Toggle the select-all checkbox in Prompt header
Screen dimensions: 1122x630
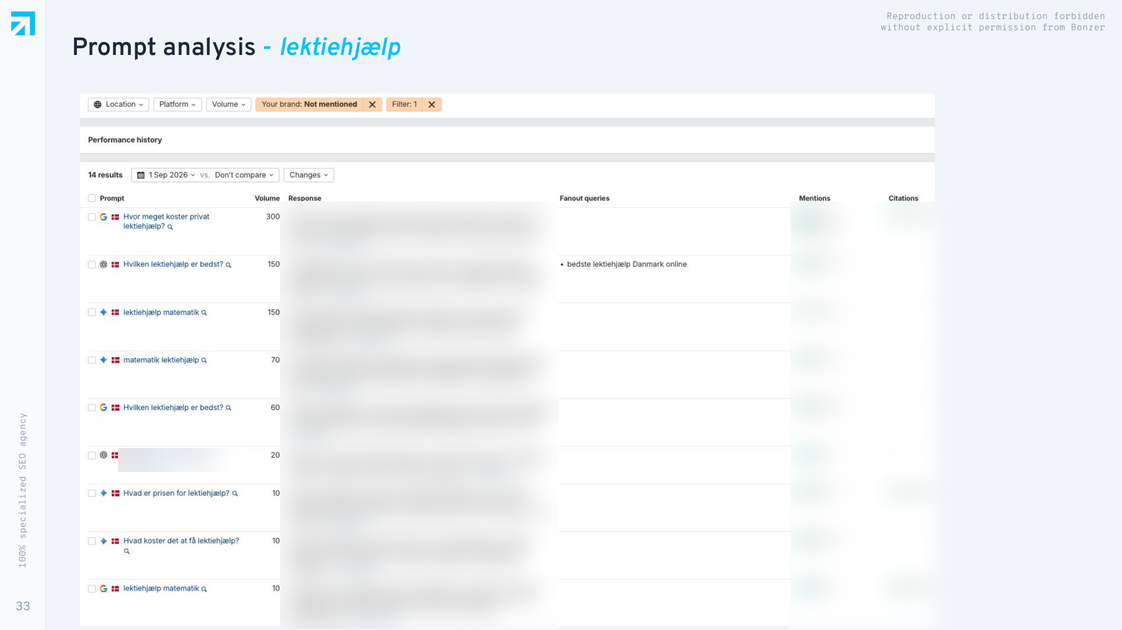tap(92, 198)
